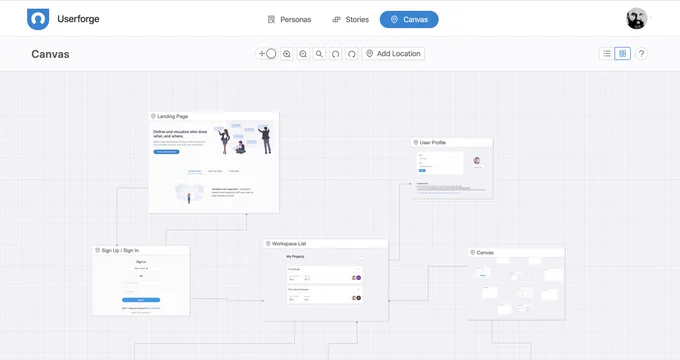Click the pin icon beside Landing Page
This screenshot has height=360, width=680.
153,116
